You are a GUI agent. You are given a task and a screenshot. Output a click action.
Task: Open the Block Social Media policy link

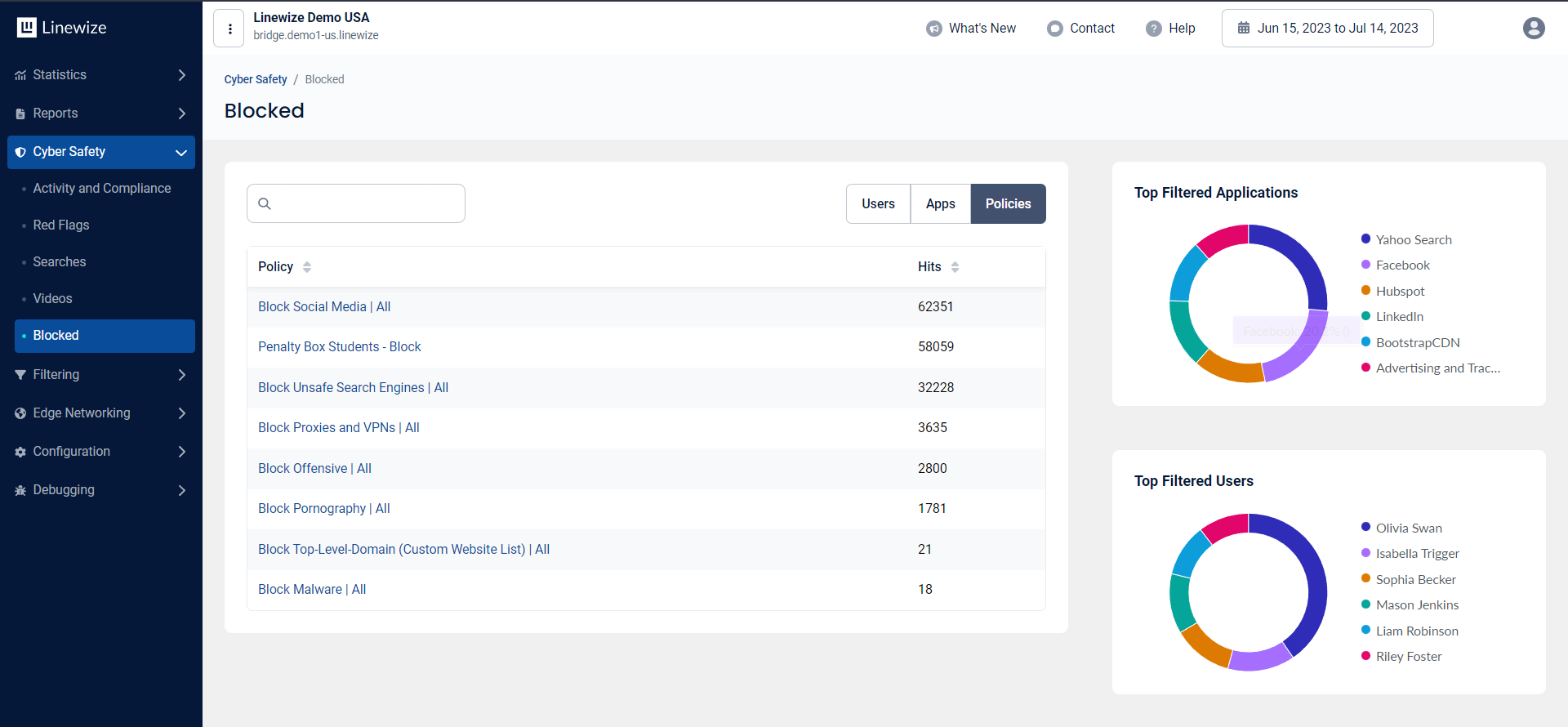pyautogui.click(x=324, y=307)
